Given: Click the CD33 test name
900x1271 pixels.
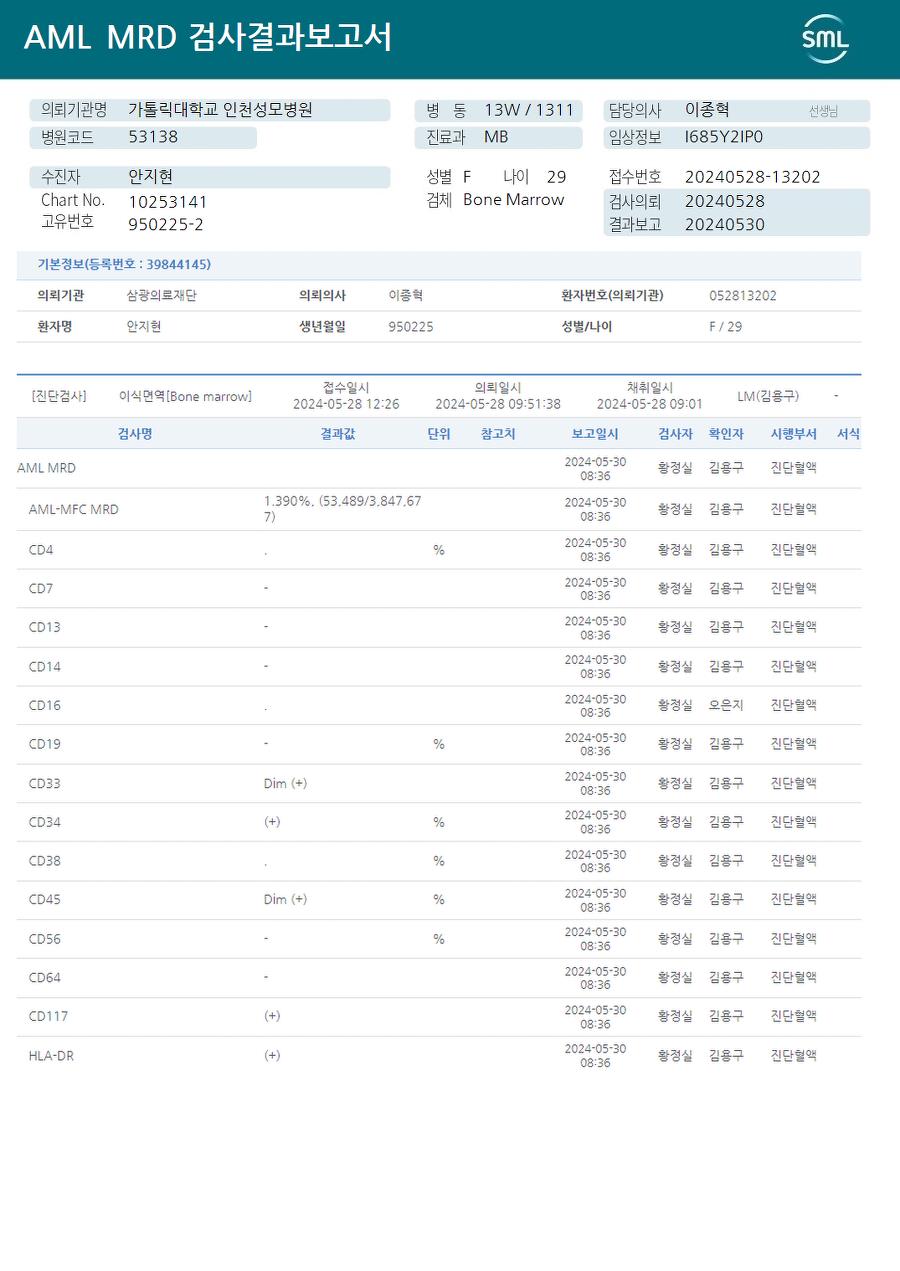Looking at the screenshot, I should pyautogui.click(x=44, y=784).
